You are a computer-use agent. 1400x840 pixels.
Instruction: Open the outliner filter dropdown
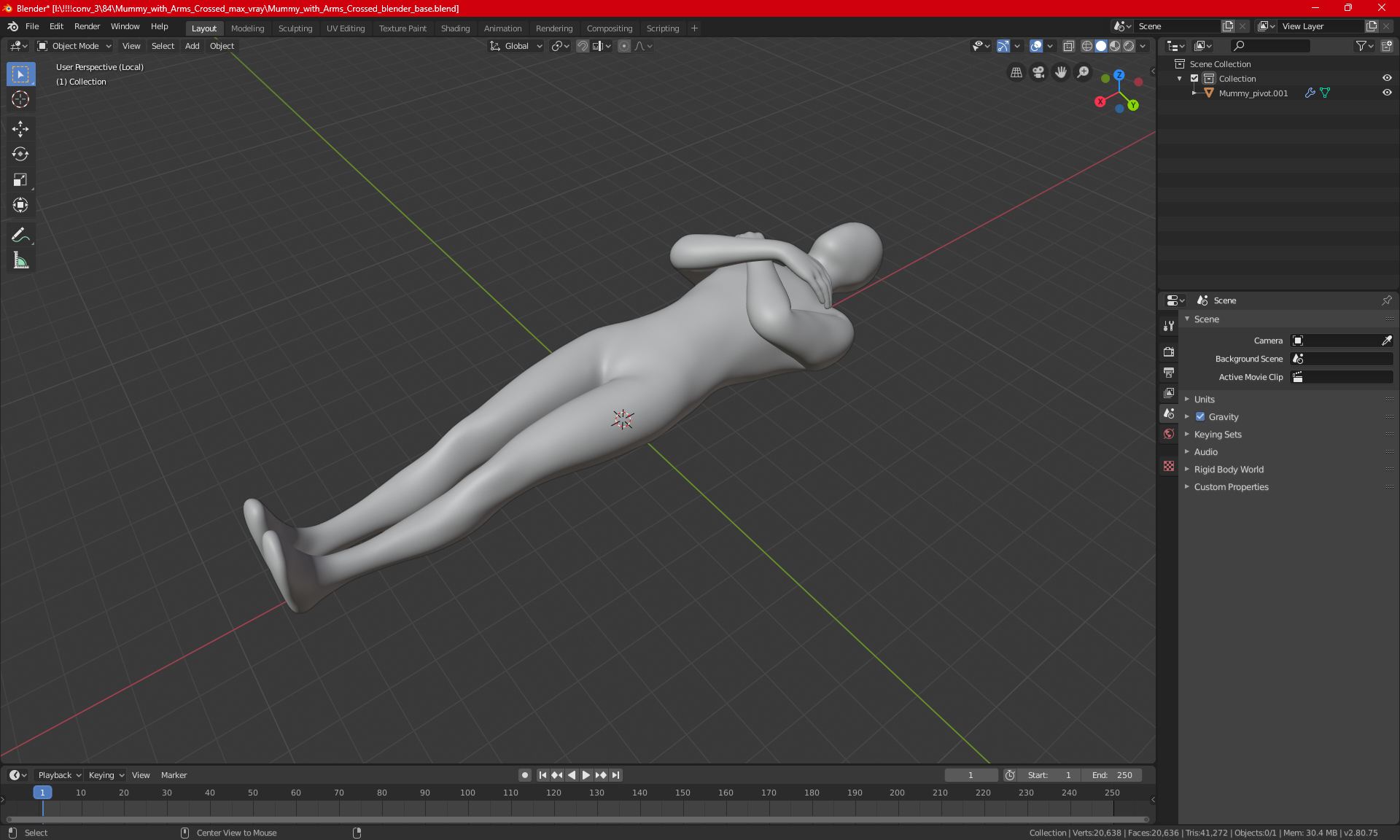coord(1364,46)
